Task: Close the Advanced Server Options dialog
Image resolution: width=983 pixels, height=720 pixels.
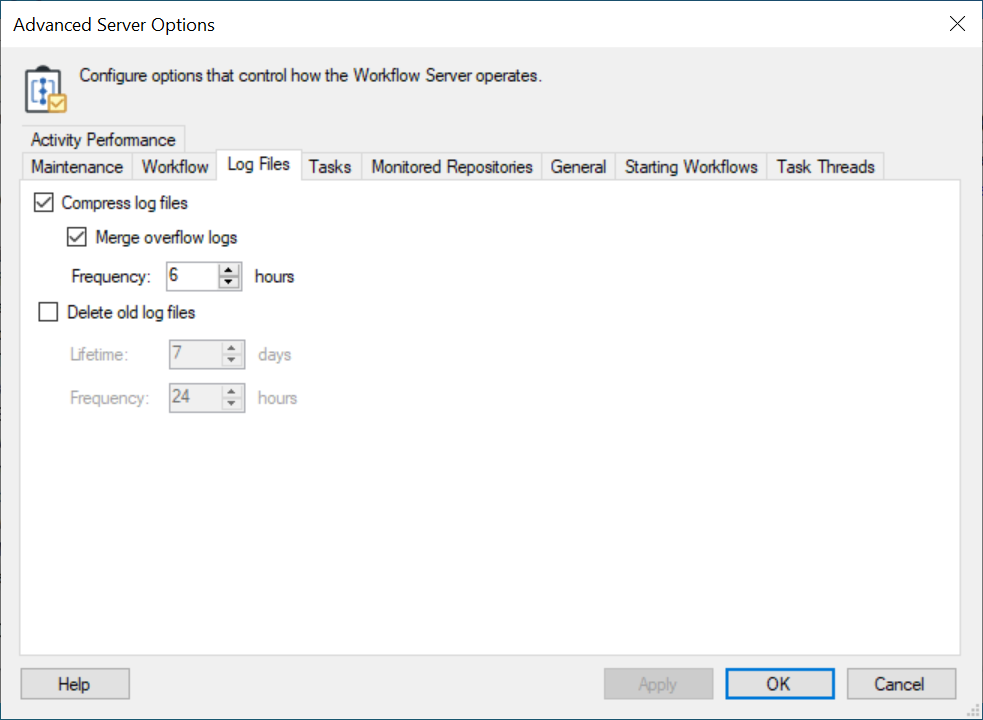Action: 957,25
